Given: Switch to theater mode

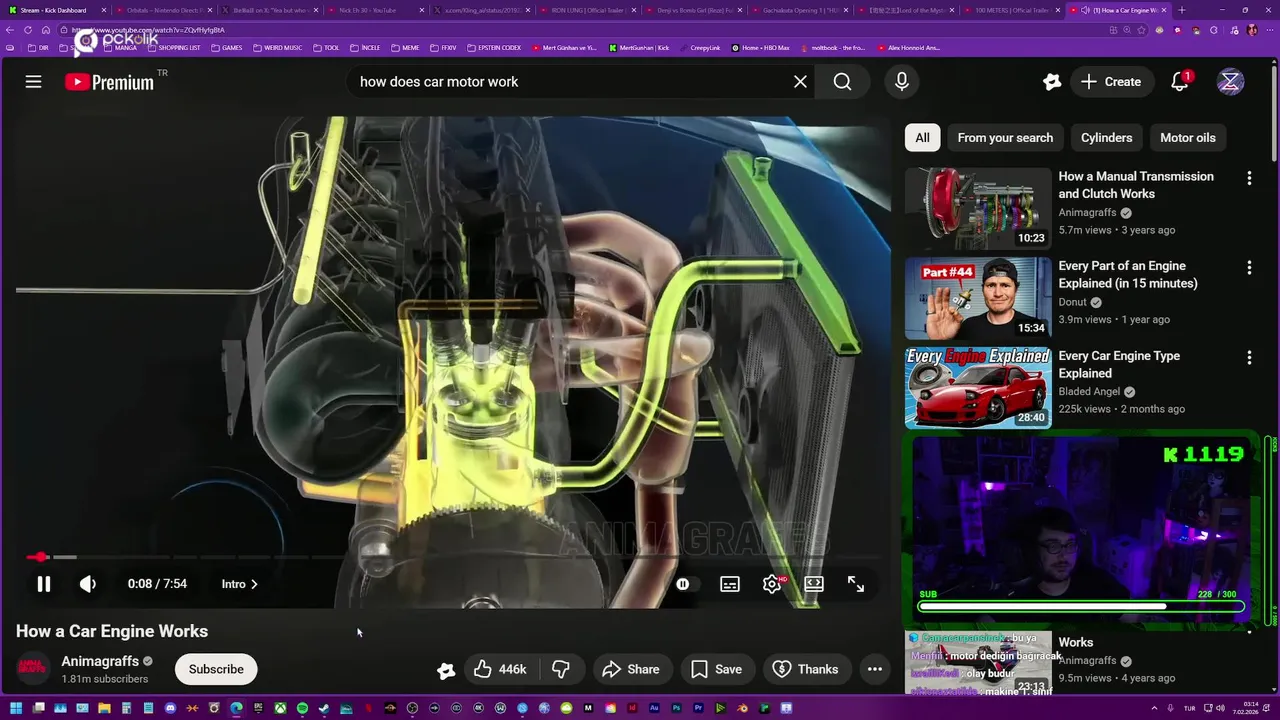Looking at the screenshot, I should pyautogui.click(x=814, y=584).
